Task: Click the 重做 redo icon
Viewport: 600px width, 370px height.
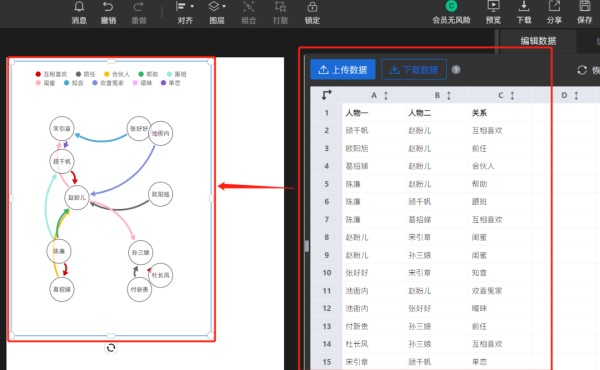Action: pyautogui.click(x=139, y=7)
